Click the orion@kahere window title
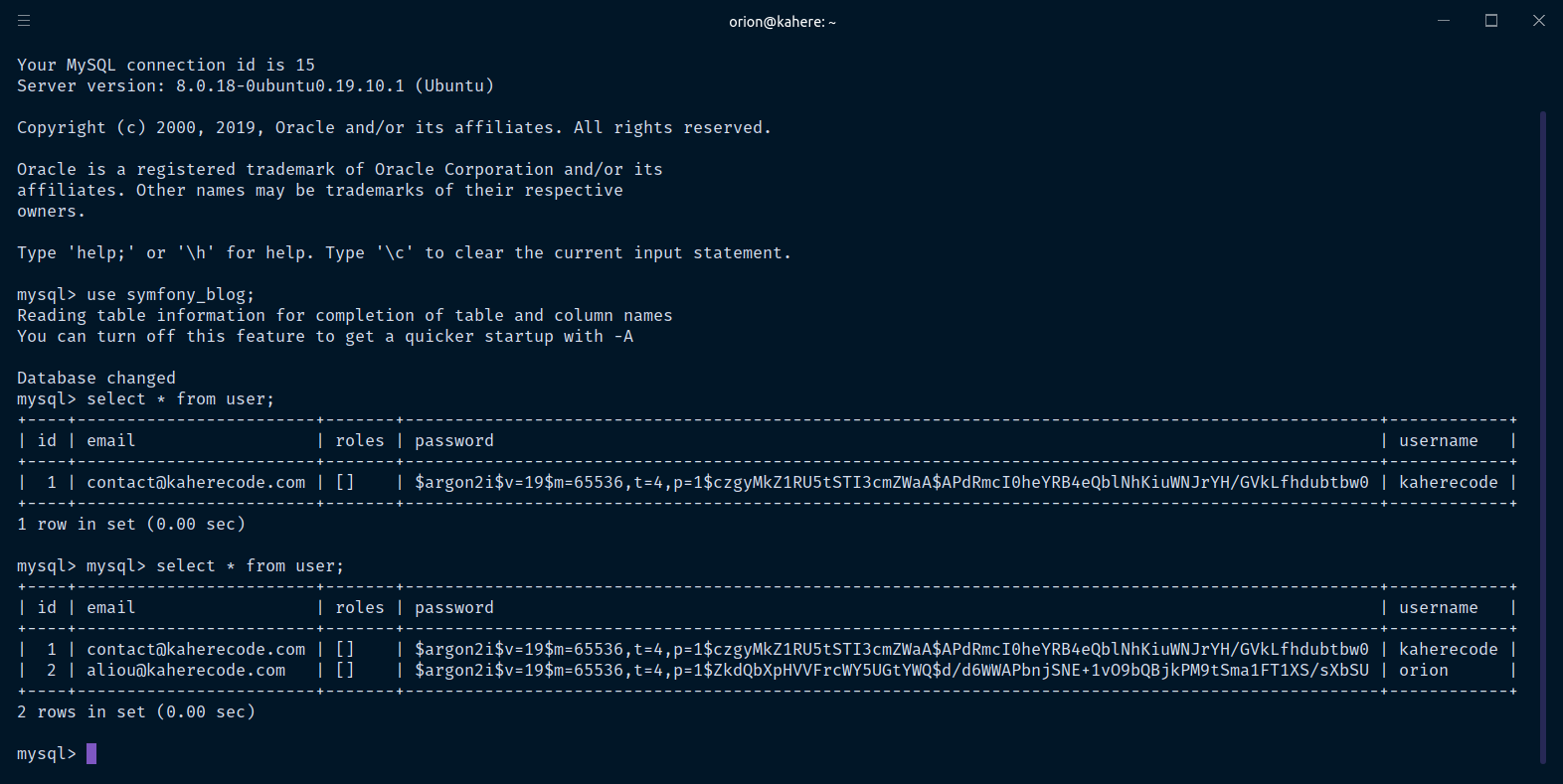This screenshot has width=1563, height=784. tap(781, 22)
